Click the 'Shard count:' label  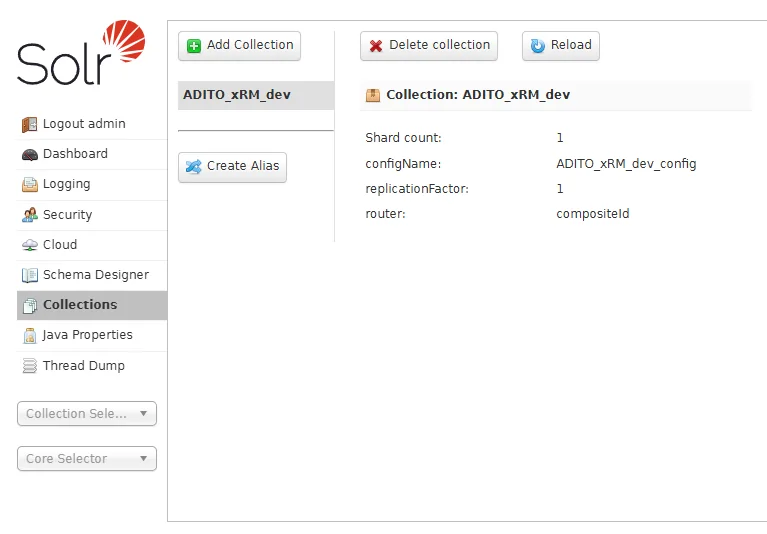pos(403,138)
